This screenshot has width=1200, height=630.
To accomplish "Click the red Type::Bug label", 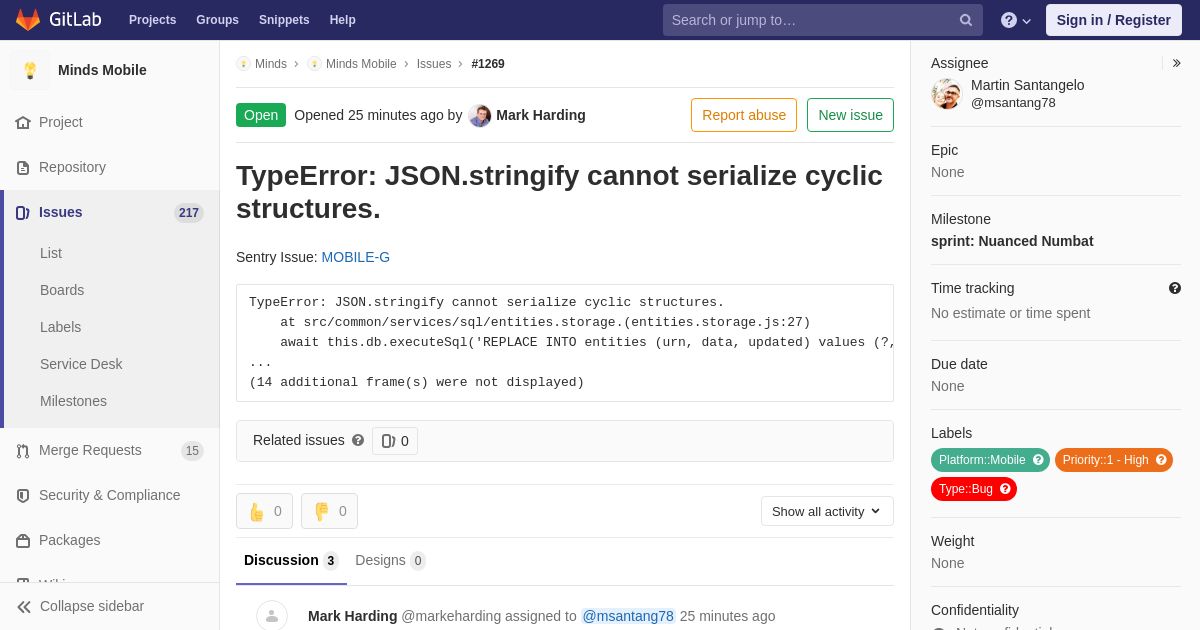I will tap(974, 489).
